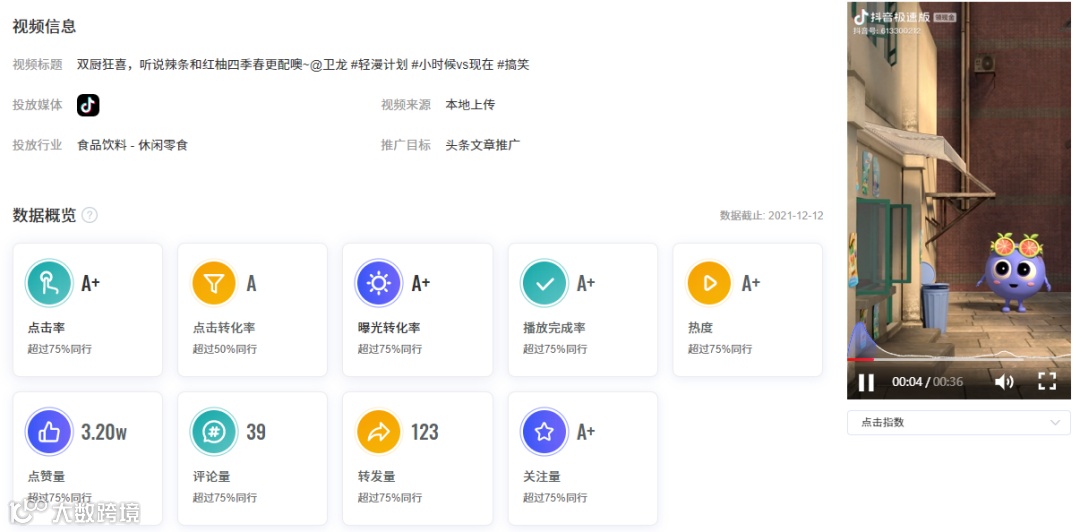Click the 点击率 card label
This screenshot has width=1080, height=532.
pyautogui.click(x=46, y=327)
